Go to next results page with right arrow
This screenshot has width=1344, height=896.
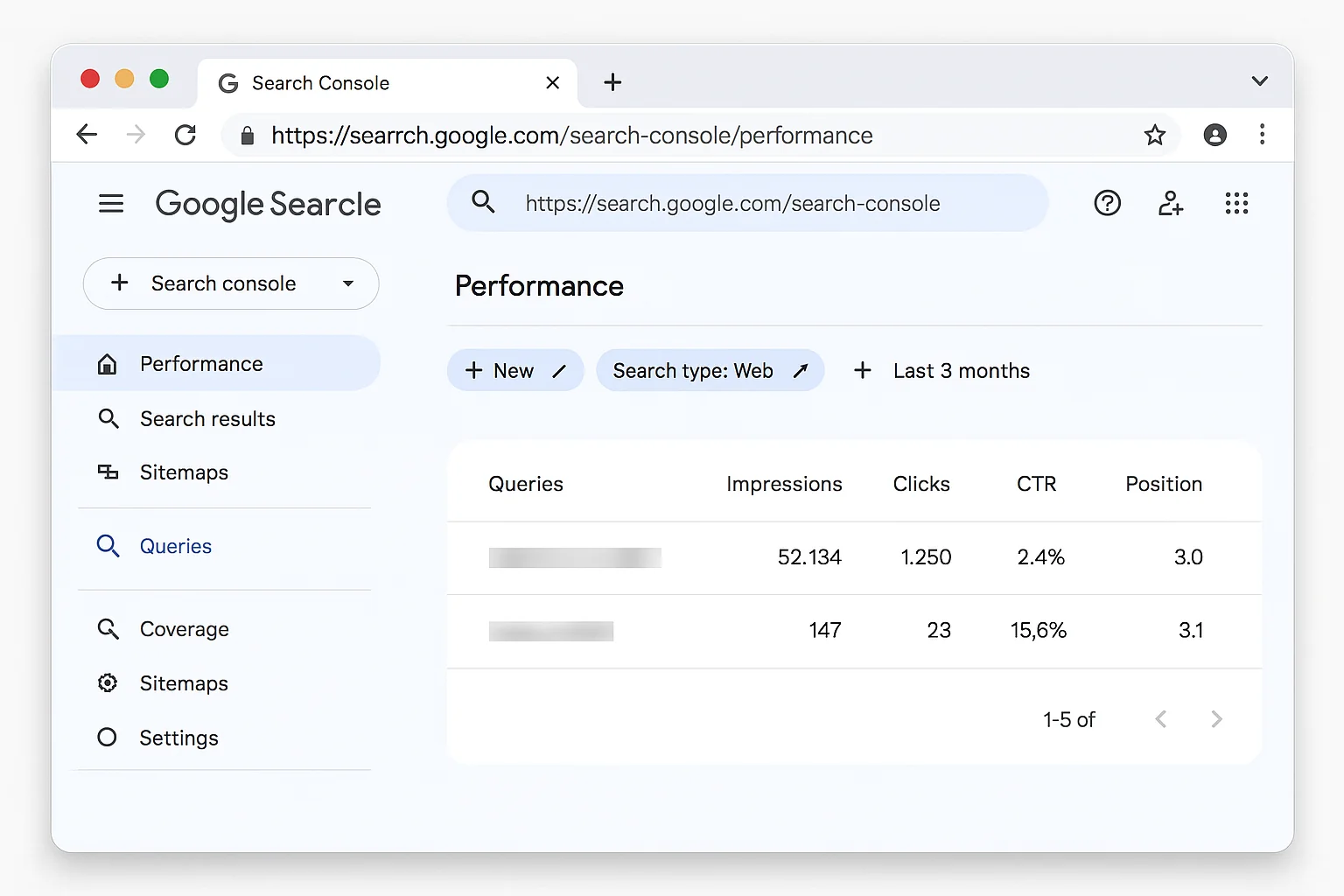coord(1216,718)
